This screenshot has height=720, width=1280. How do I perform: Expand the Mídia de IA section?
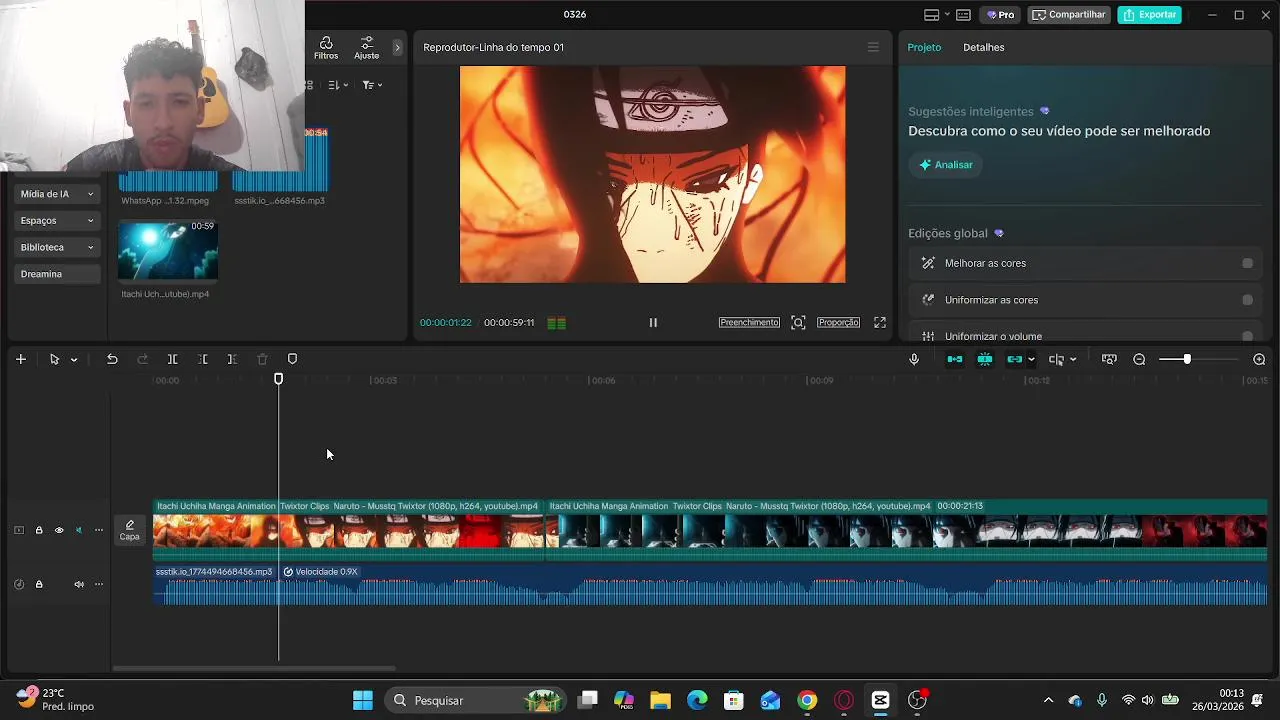click(x=57, y=194)
